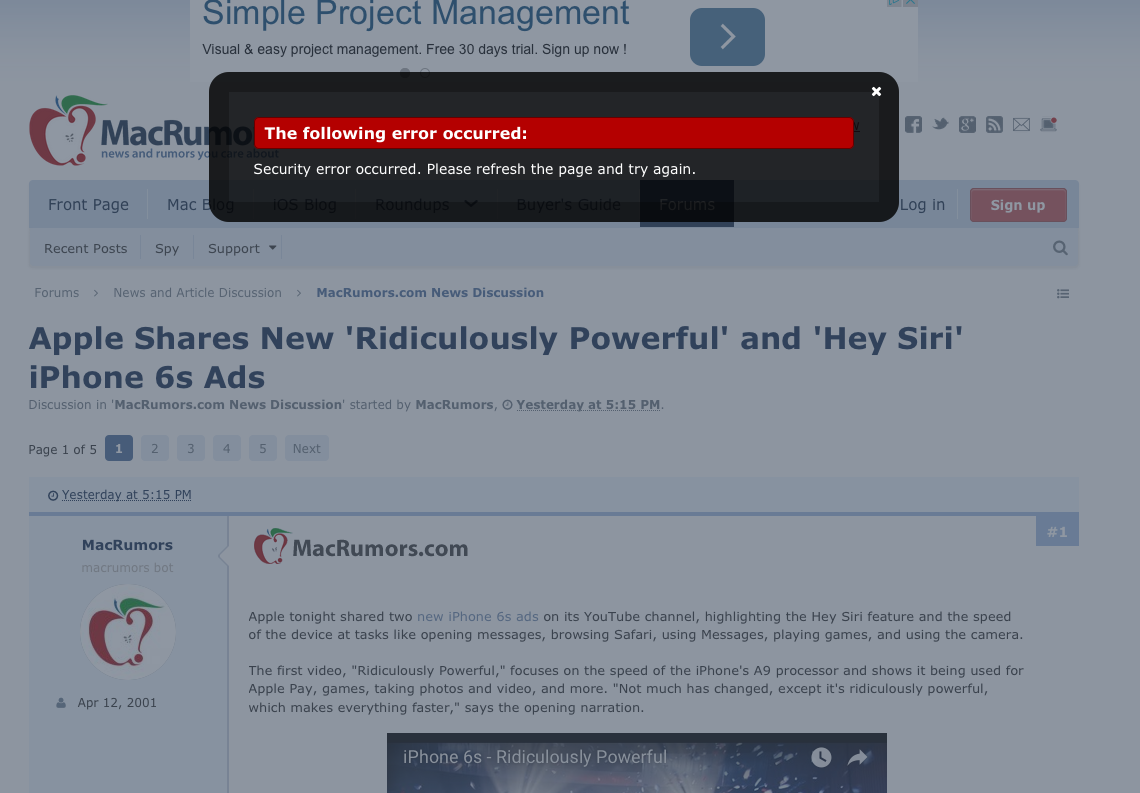Click the advertisement arrow button
This screenshot has width=1140, height=793.
tap(727, 37)
